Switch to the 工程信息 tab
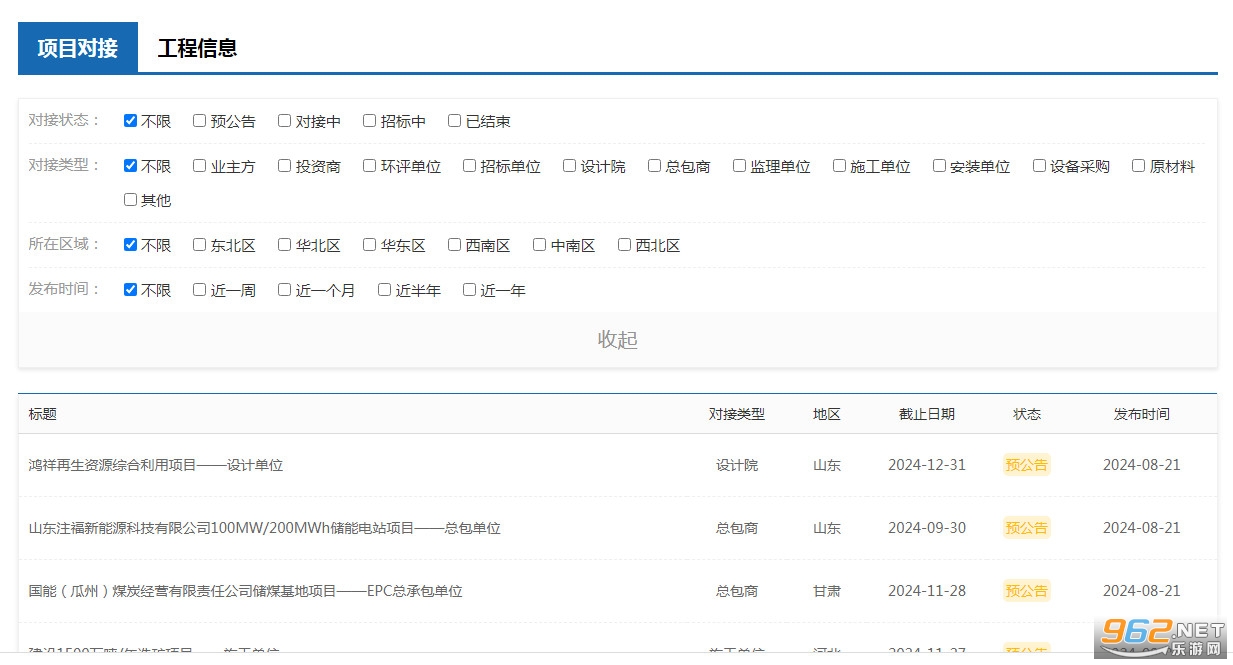Viewport: 1233px width, 665px height. (x=197, y=48)
